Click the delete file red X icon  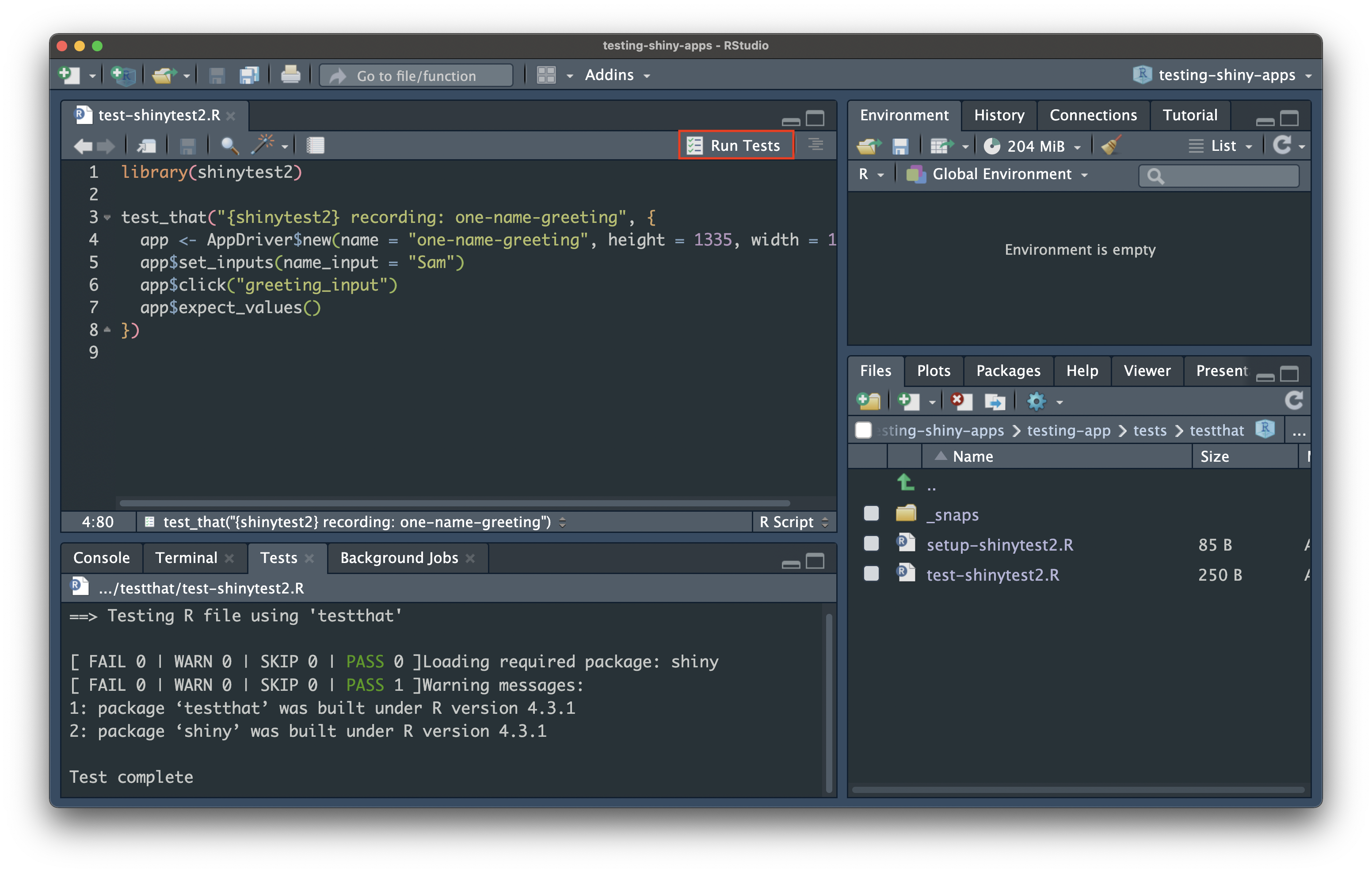pos(960,402)
